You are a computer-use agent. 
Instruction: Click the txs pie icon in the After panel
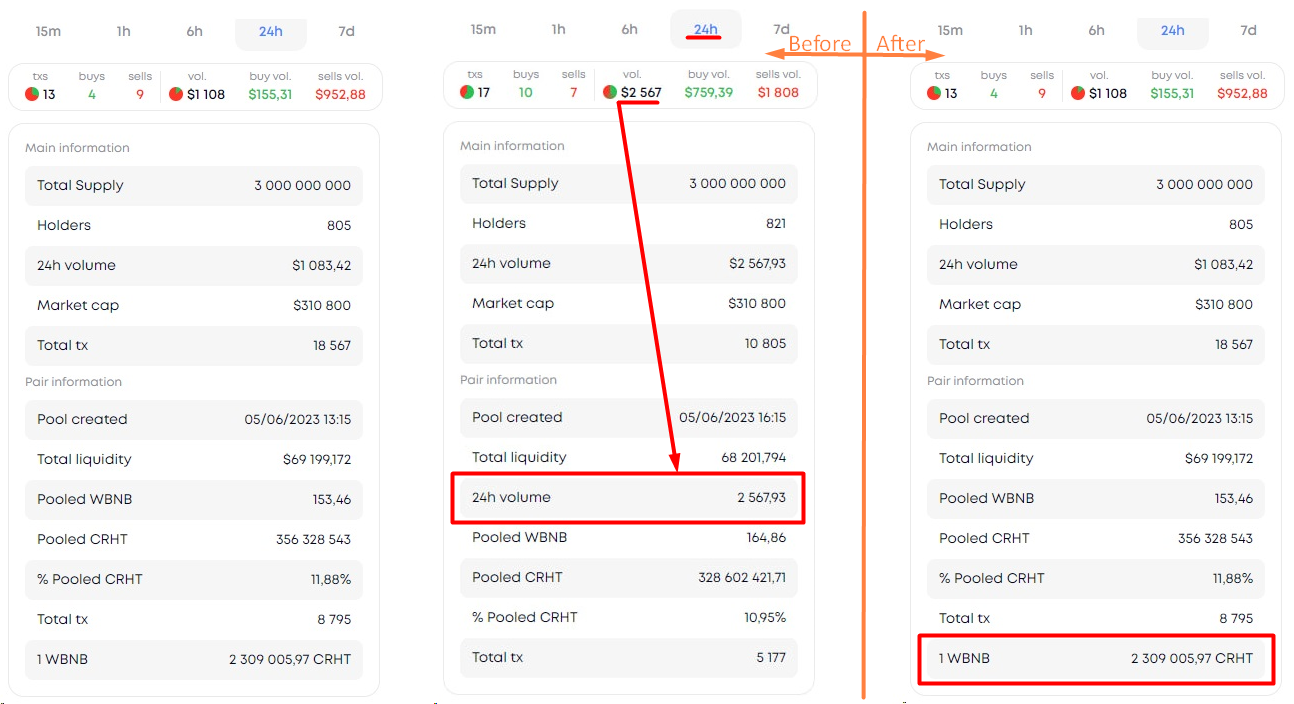[x=934, y=93]
